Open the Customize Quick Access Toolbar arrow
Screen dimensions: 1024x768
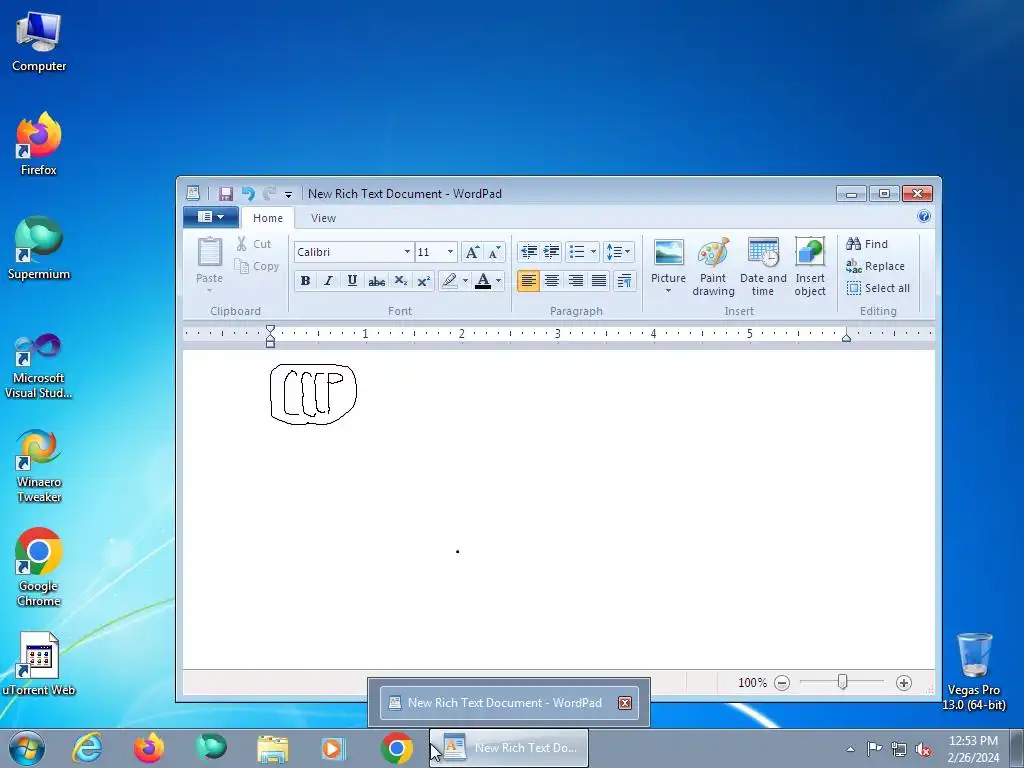pos(288,194)
